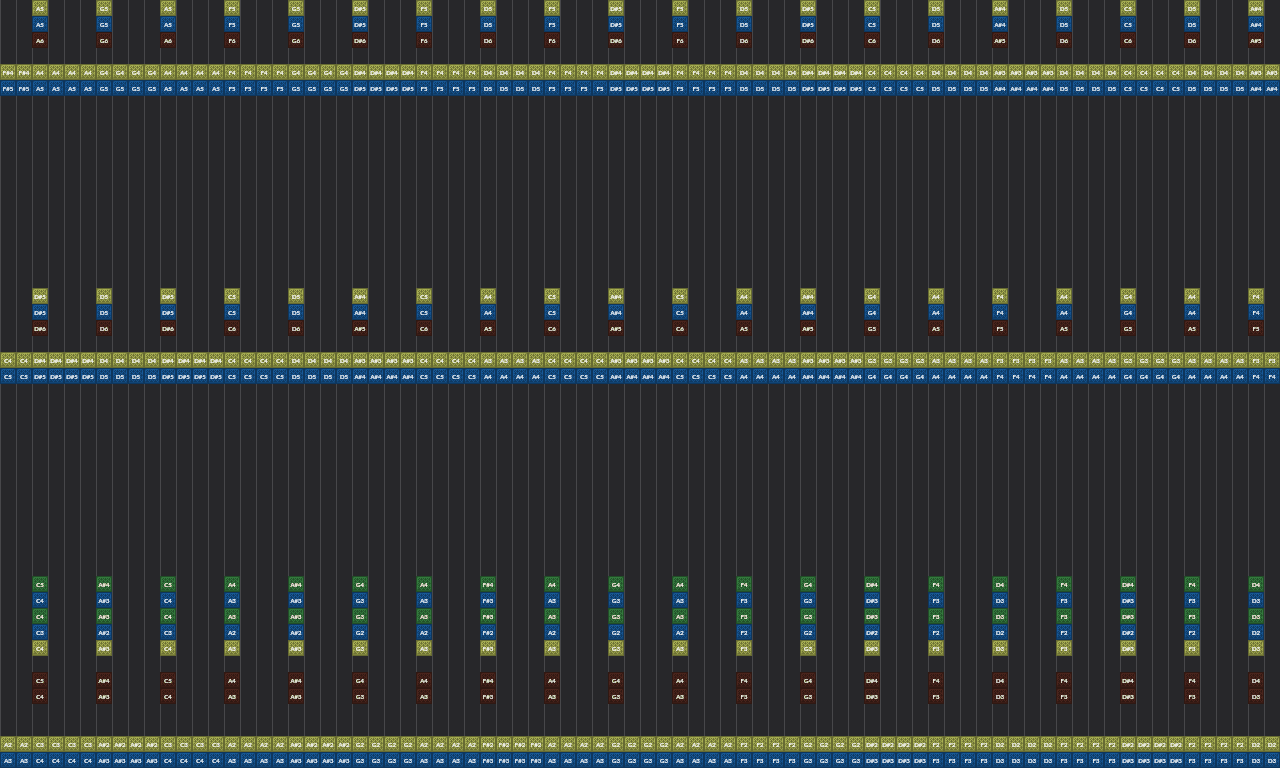Select first blue C3 note in bottom section

tap(40, 632)
